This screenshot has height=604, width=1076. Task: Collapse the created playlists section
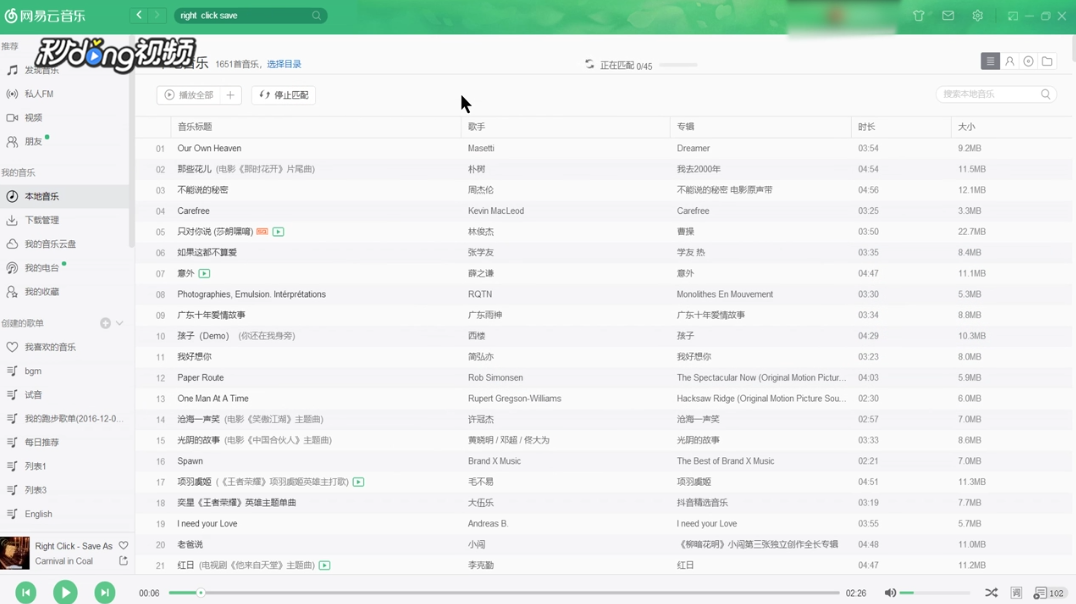[x=119, y=323]
